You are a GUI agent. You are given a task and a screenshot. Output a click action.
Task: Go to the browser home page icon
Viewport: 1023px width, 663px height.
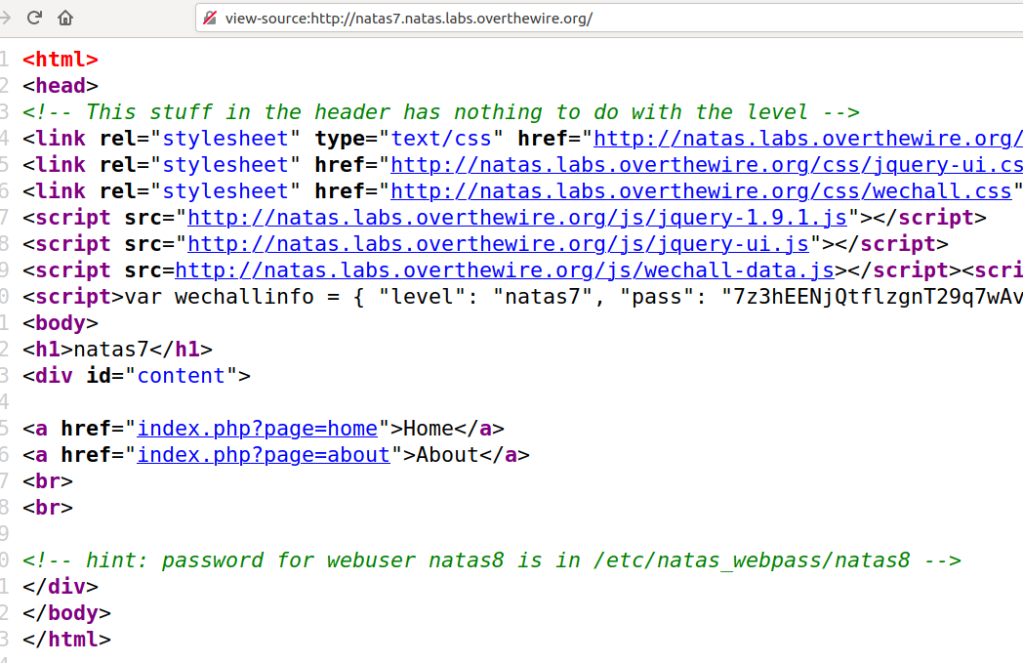tap(65, 18)
